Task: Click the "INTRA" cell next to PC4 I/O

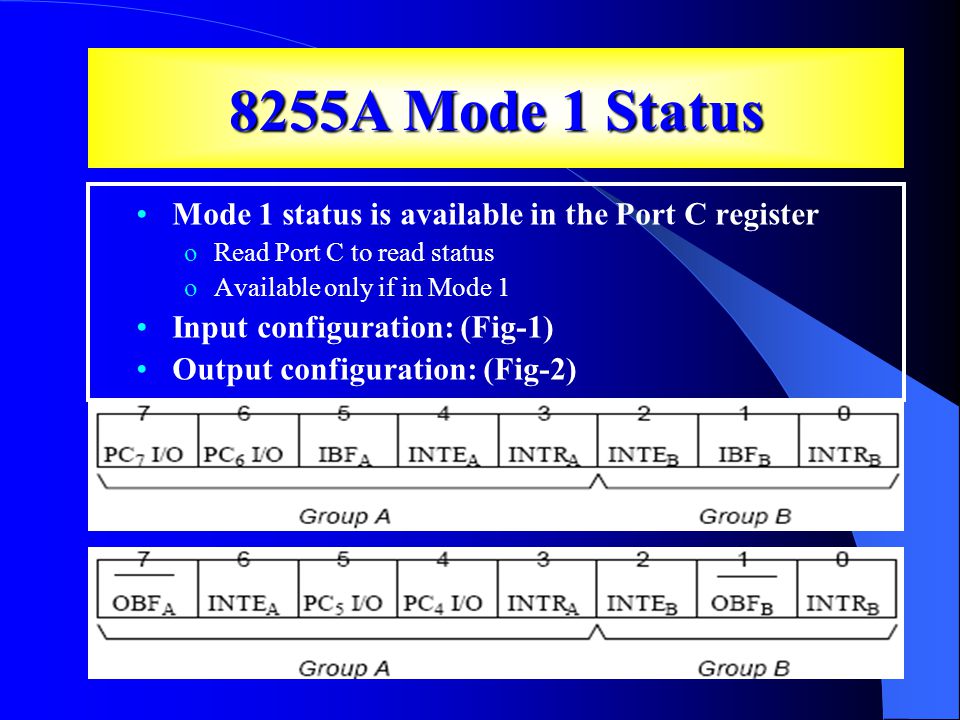Action: [547, 590]
